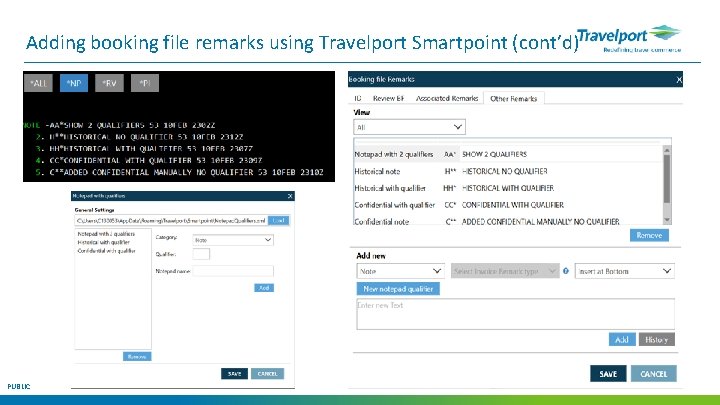Click the qualifiers file path field
The image size is (720, 405).
[171, 221]
